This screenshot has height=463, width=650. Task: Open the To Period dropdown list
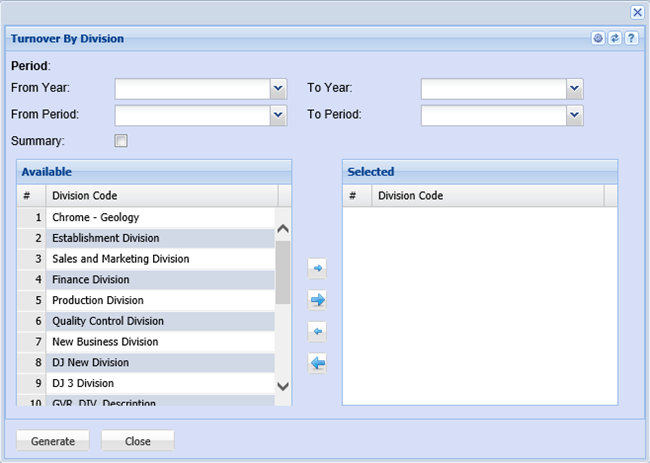tap(574, 115)
